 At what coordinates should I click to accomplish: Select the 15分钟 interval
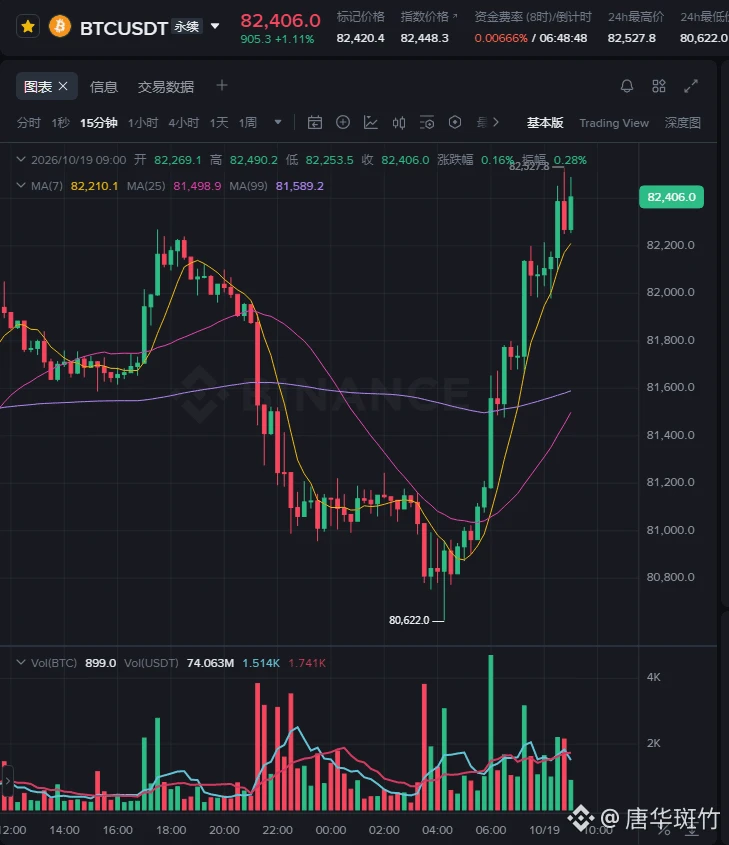click(x=99, y=123)
